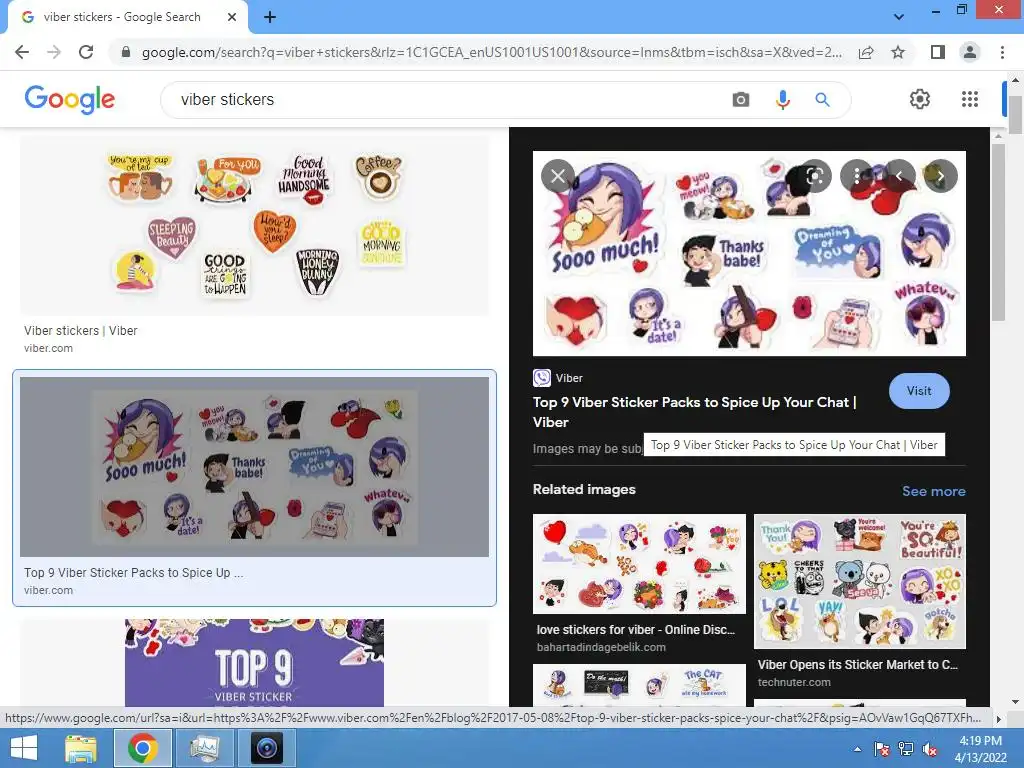Open love stickers for viber related image
Viewport: 1024px width, 768px height.
coord(639,564)
